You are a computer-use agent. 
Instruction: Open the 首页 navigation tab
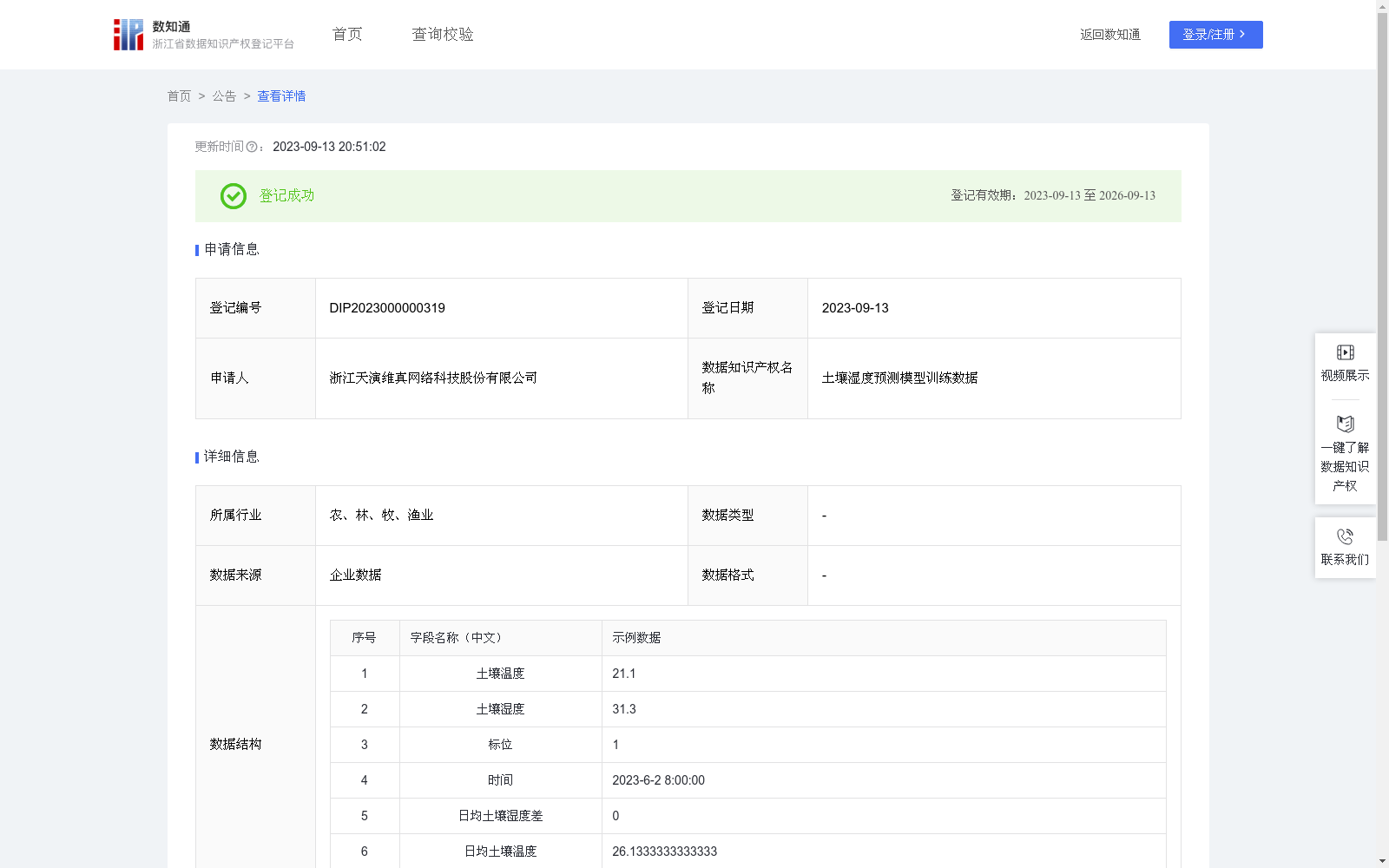pyautogui.click(x=347, y=34)
